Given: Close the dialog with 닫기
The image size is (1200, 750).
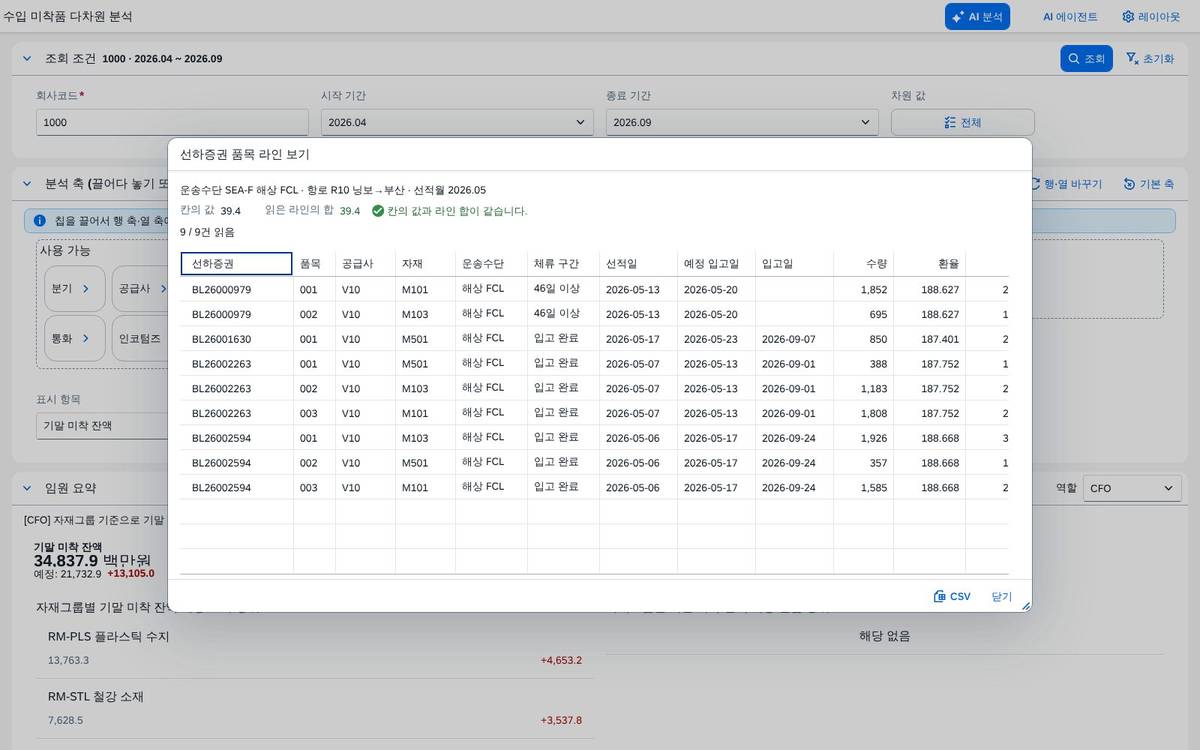Looking at the screenshot, I should [1002, 596].
